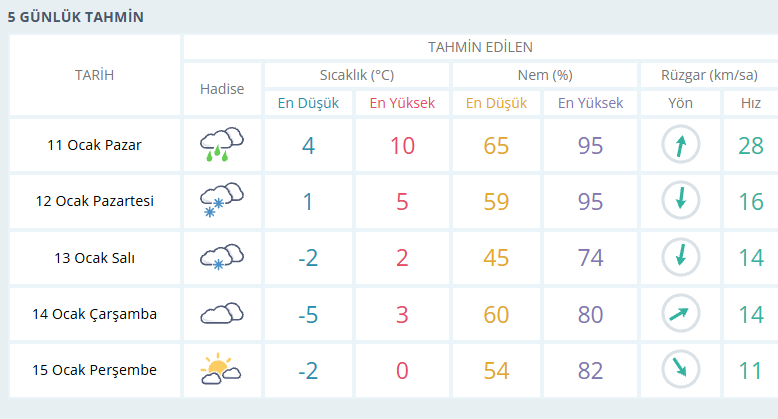Click the wind direction arrow for 14 Ocak Çarşamba
The image size is (778, 419).
681,314
